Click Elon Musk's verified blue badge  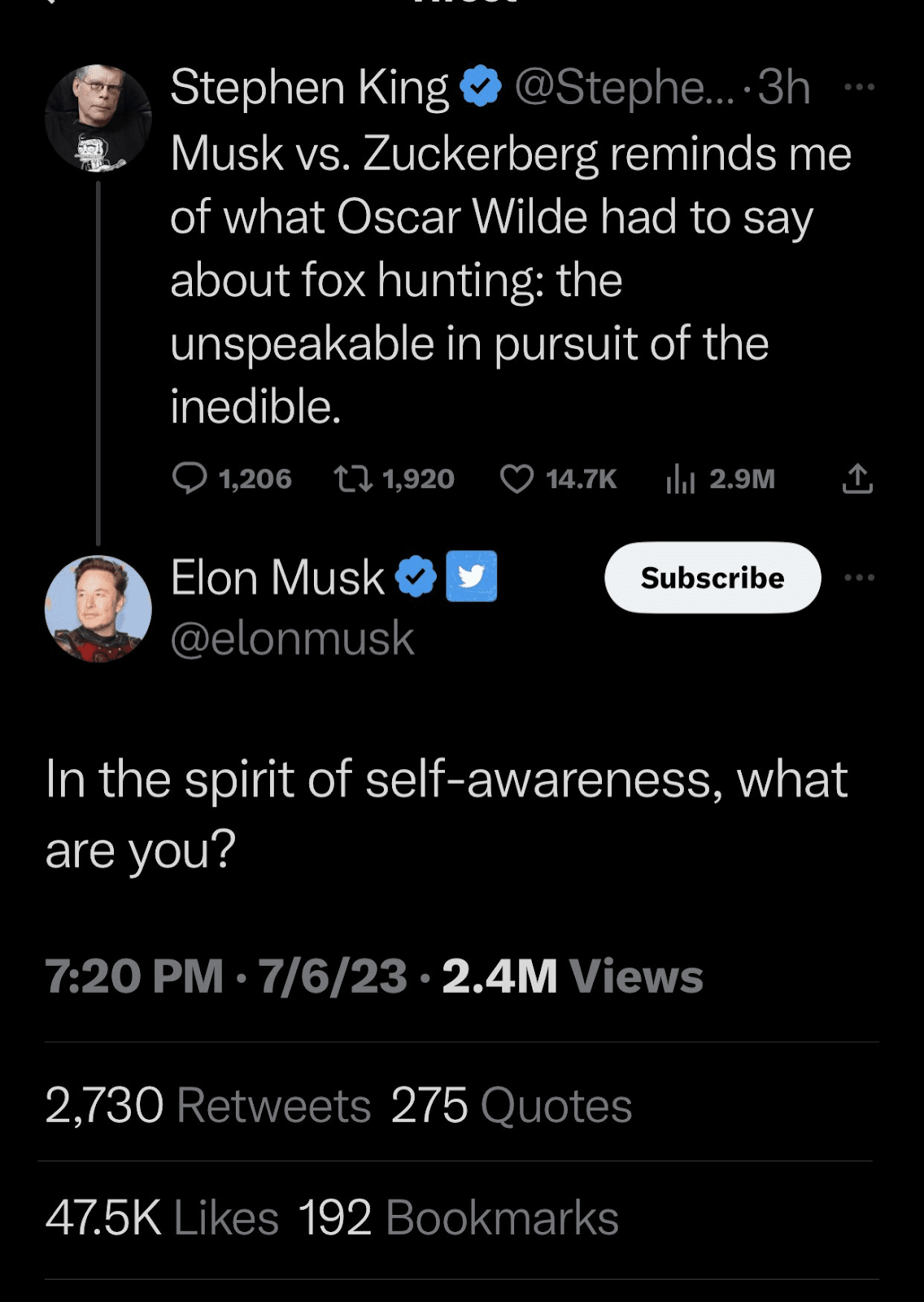click(416, 577)
